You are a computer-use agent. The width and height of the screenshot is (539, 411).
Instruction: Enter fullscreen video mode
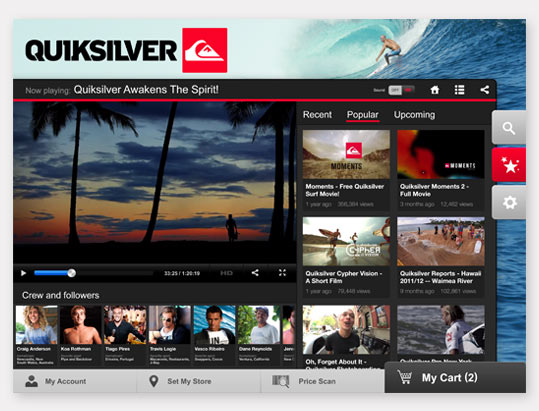282,273
